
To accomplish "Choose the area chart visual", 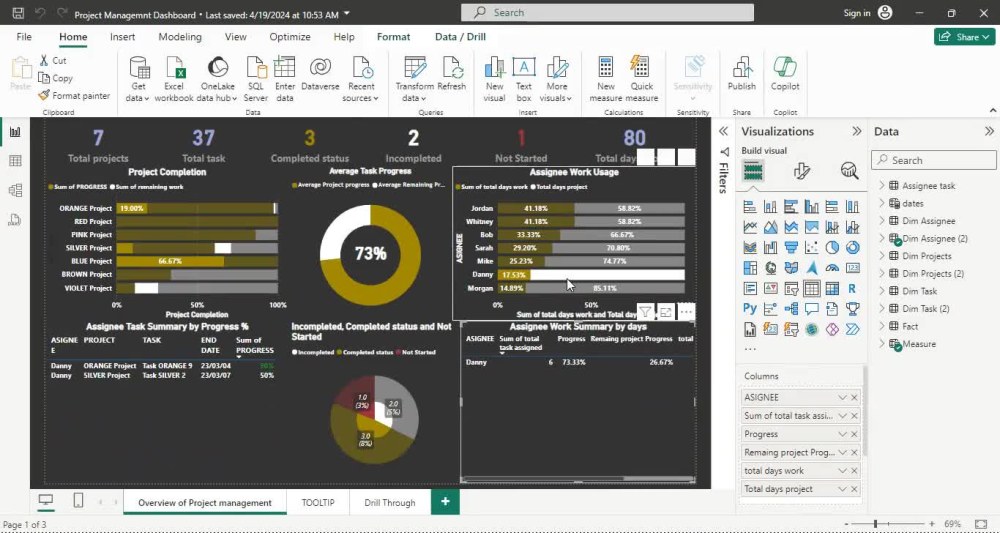I will (770, 227).
